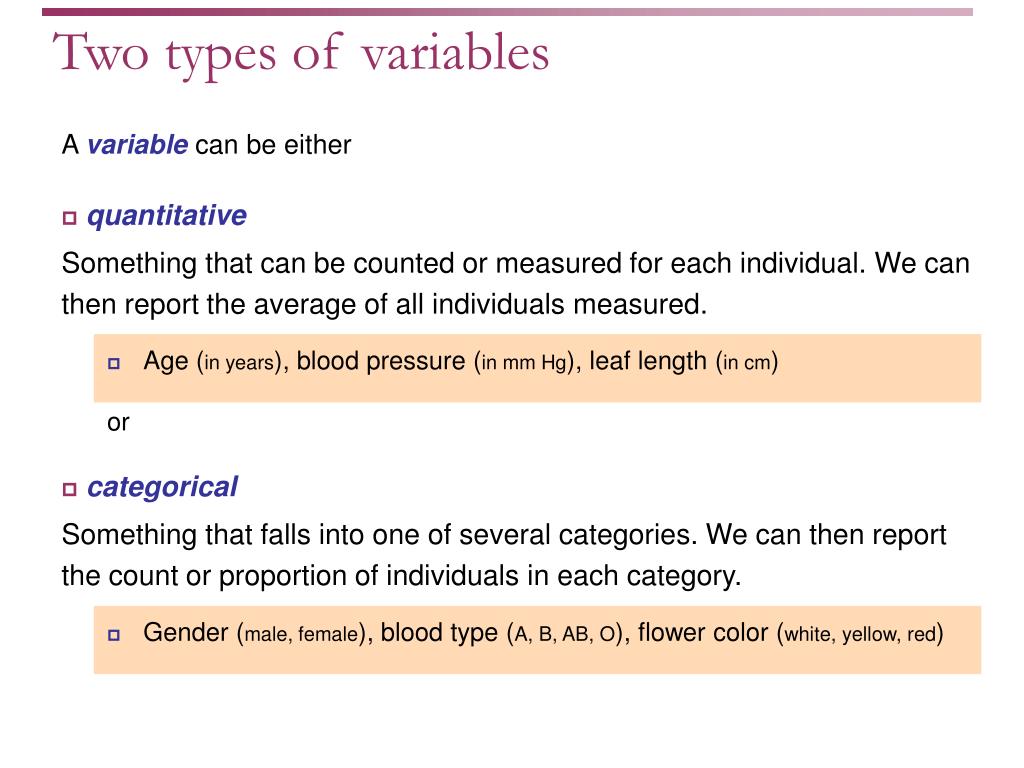Click the quantitative heading

click(167, 216)
